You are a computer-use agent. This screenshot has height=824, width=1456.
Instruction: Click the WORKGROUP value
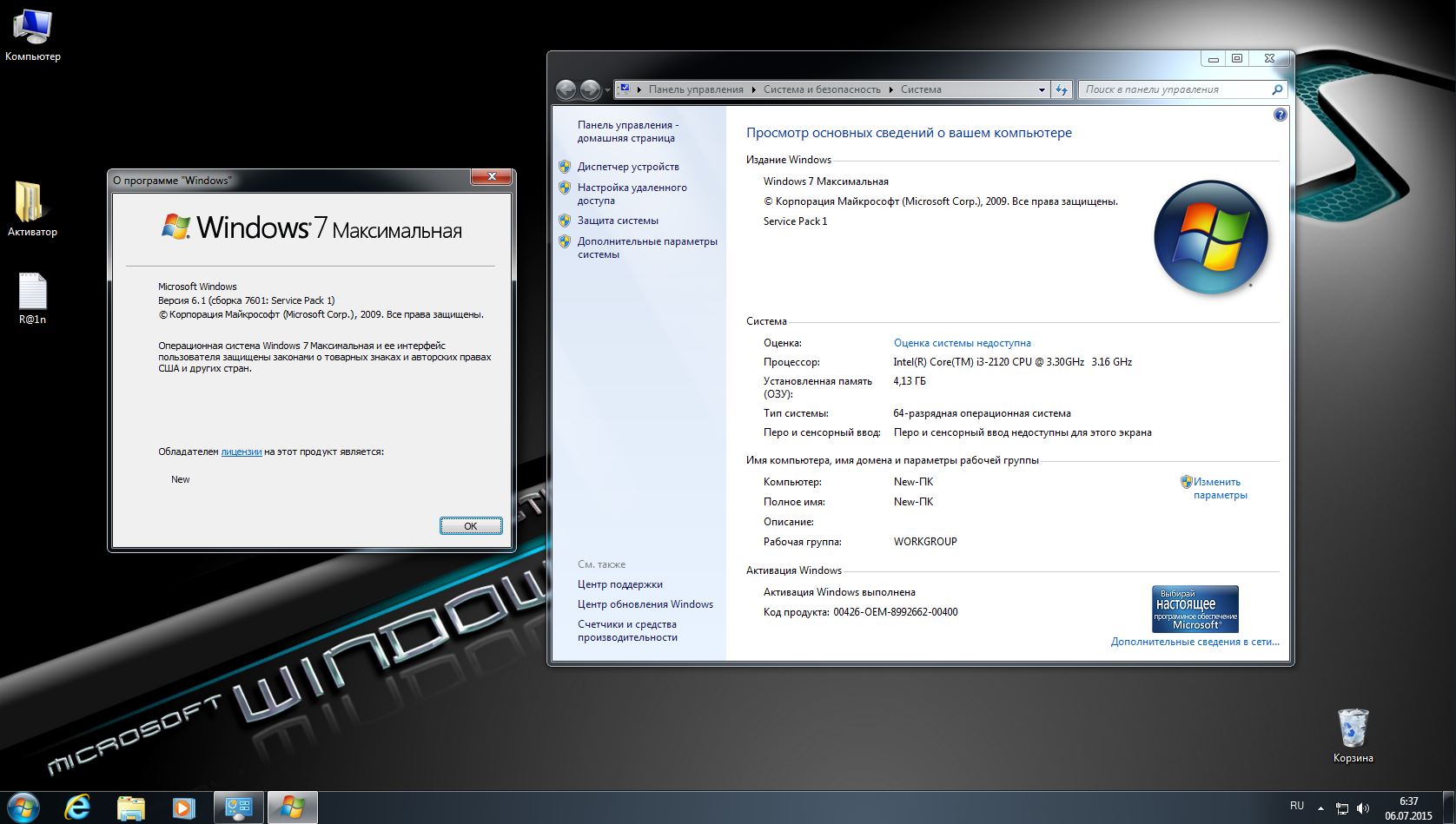[925, 542]
